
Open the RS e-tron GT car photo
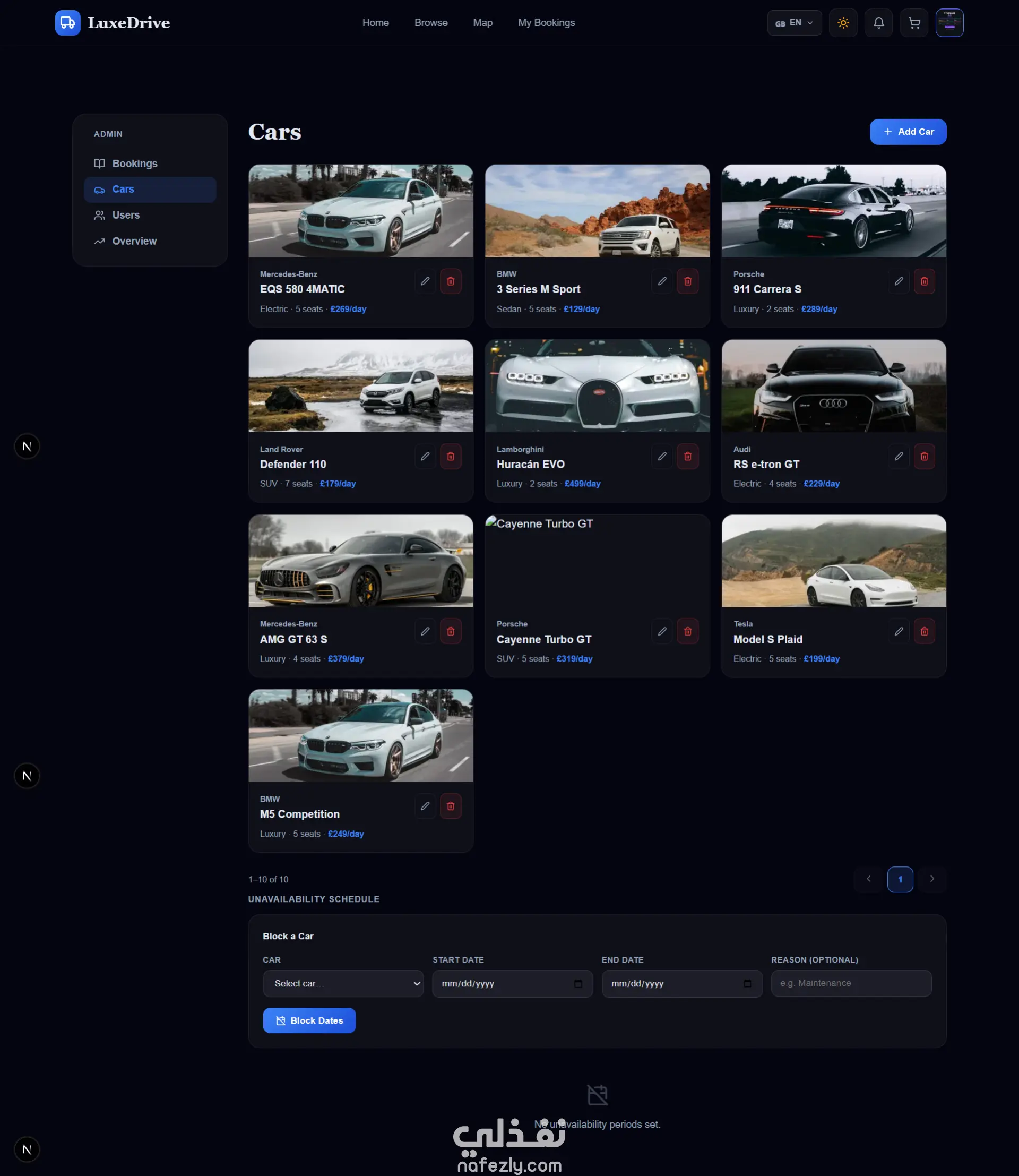click(x=834, y=387)
